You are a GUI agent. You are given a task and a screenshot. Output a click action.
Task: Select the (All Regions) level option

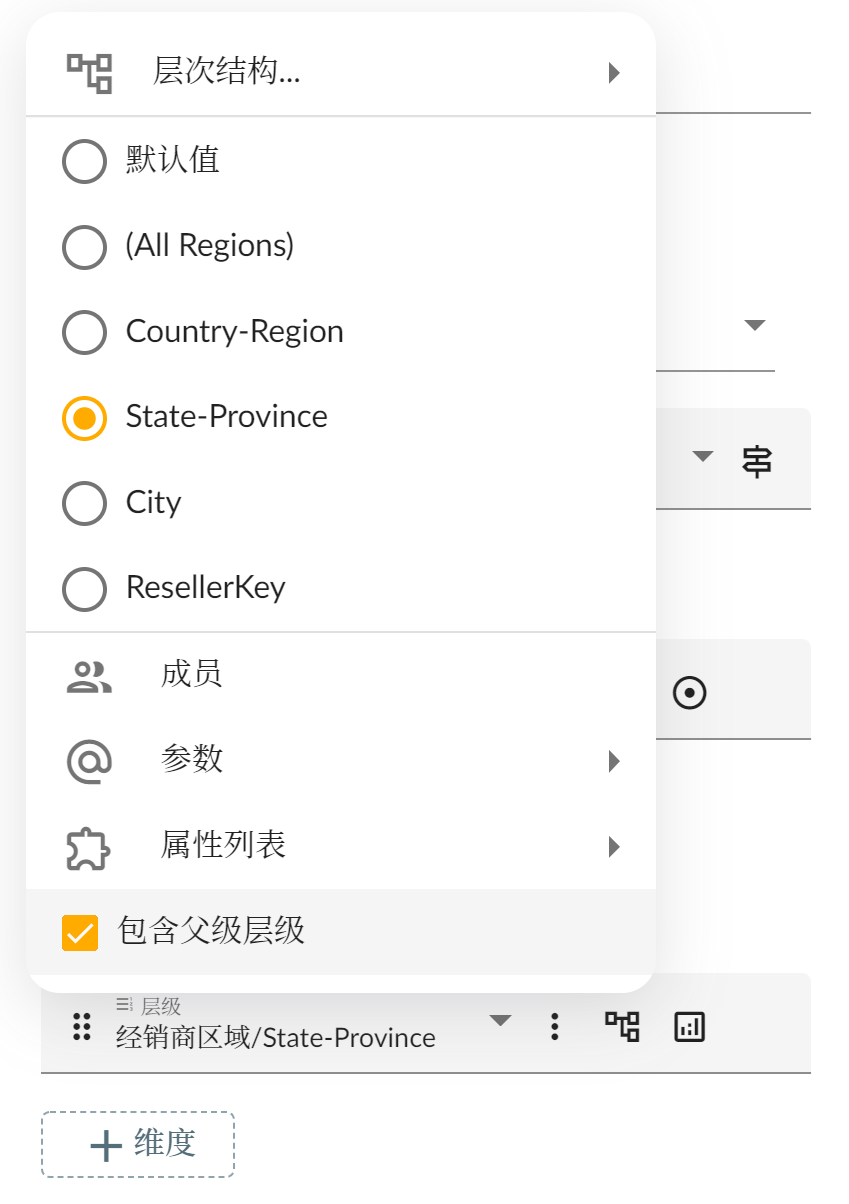pos(84,247)
